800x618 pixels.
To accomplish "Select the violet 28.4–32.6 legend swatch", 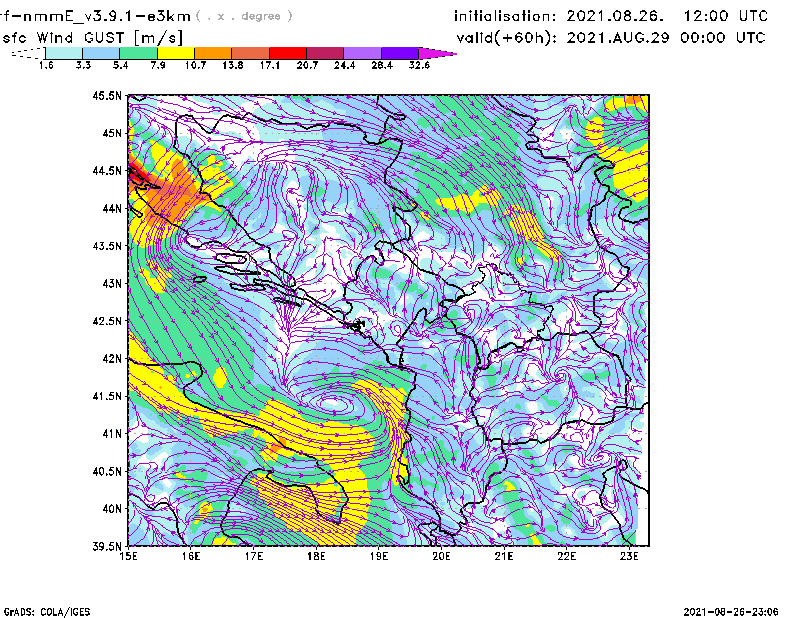I will [x=399, y=53].
